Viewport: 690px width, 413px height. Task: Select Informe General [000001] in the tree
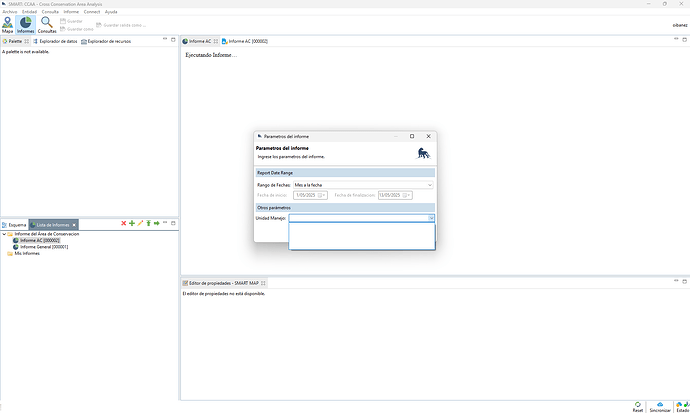coord(43,247)
